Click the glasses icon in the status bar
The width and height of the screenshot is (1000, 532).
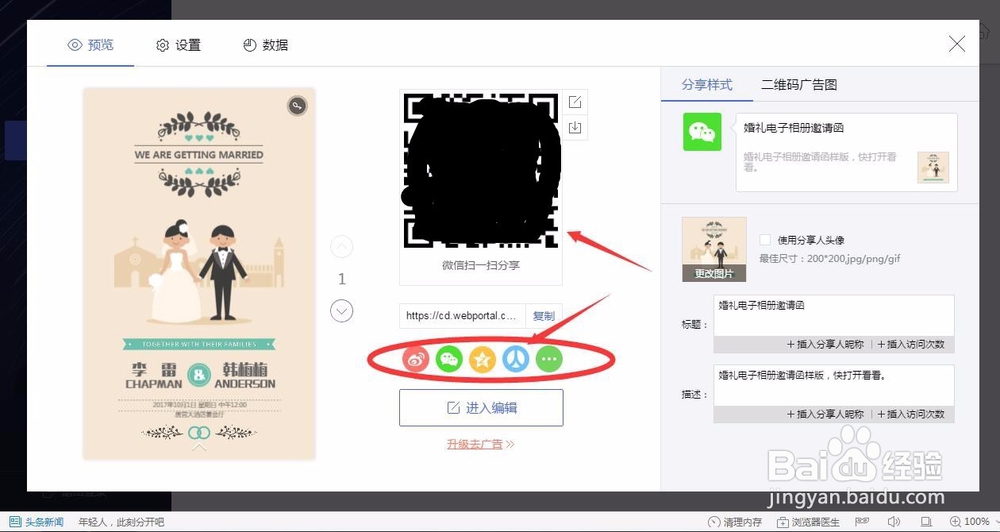(863, 521)
